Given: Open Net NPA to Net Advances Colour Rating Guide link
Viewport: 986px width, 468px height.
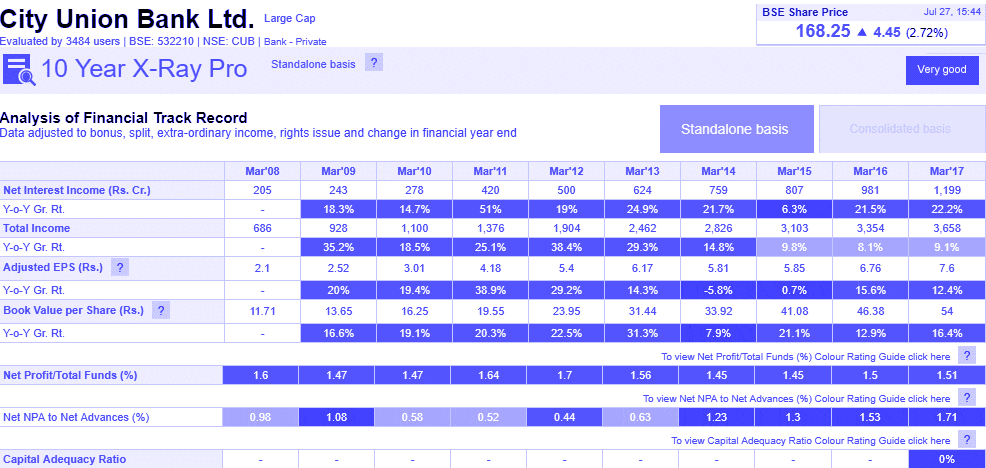Looking at the screenshot, I should [x=796, y=399].
